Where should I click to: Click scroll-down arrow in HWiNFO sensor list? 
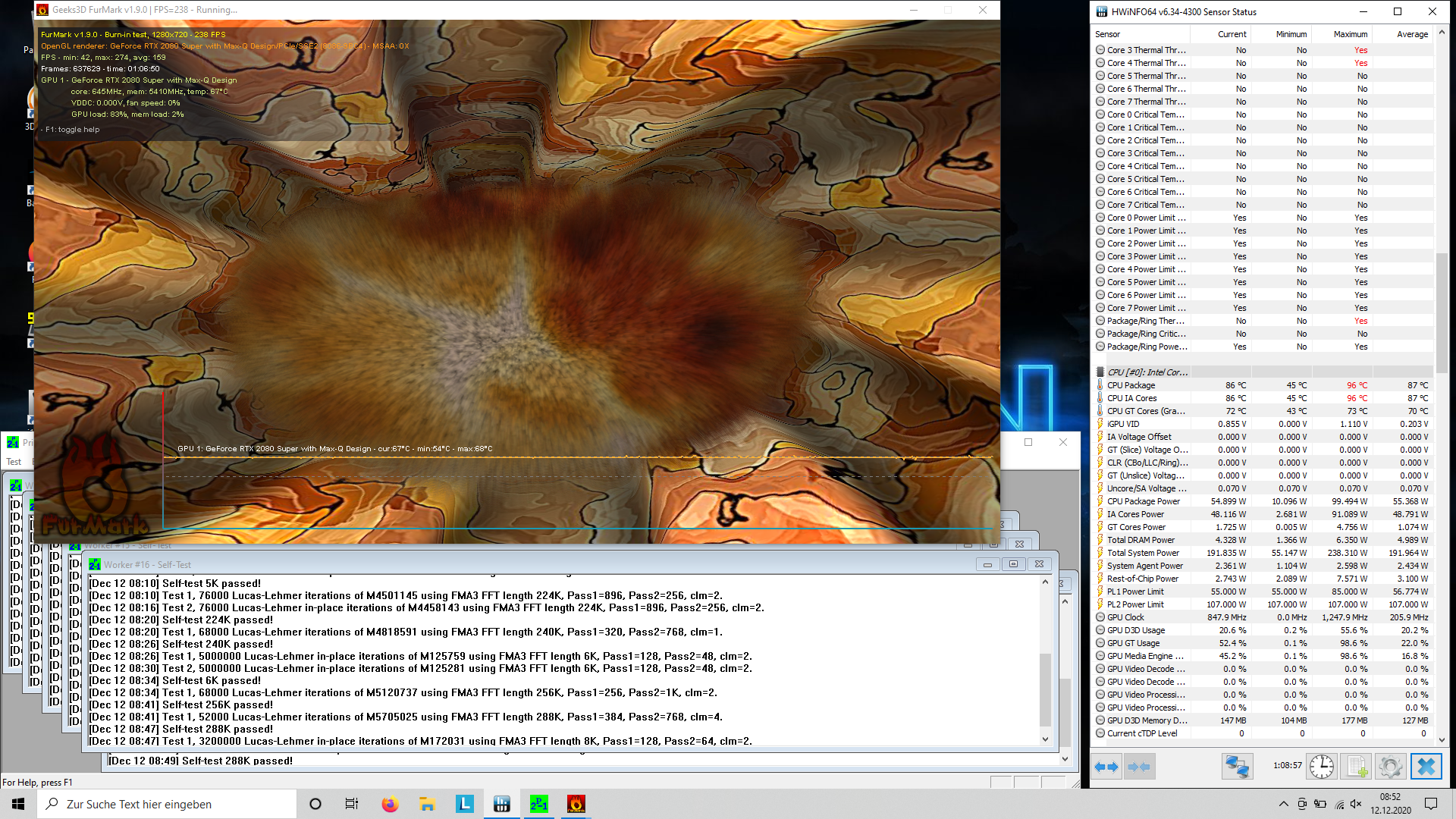pos(1442,740)
